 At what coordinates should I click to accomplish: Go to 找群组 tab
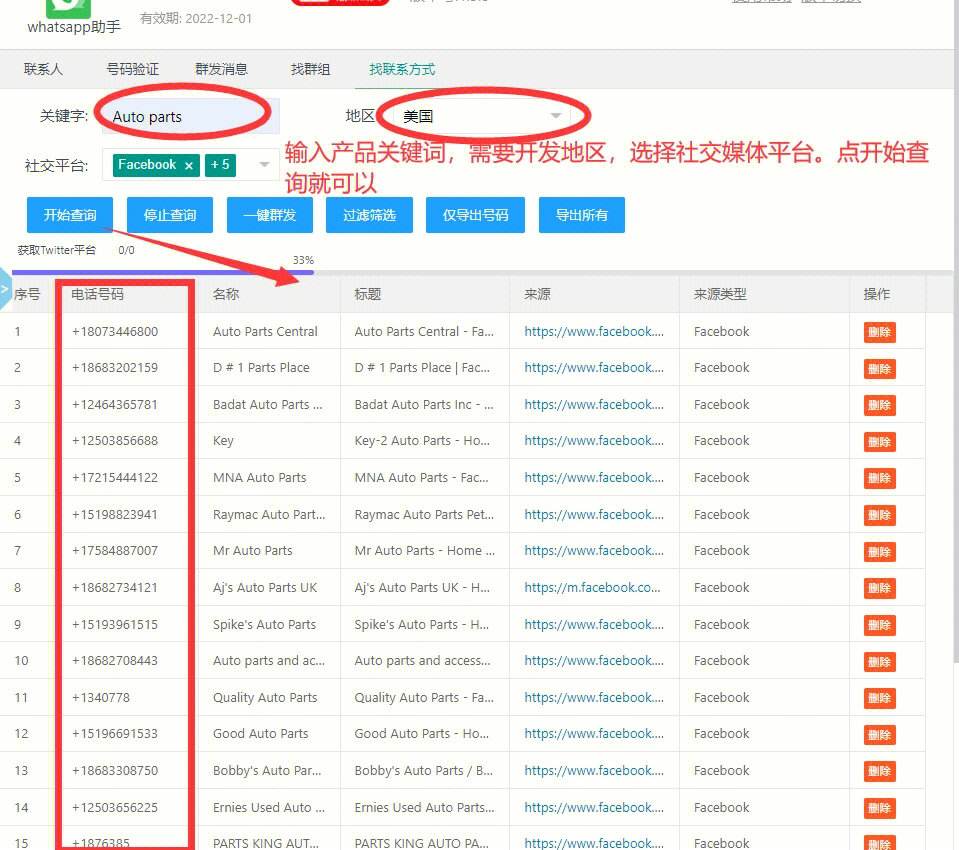pyautogui.click(x=310, y=69)
